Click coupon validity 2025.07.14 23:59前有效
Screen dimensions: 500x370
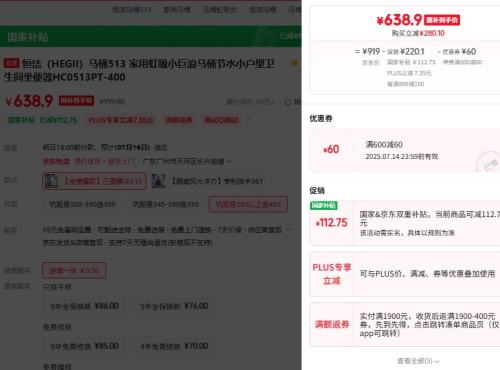pos(402,156)
